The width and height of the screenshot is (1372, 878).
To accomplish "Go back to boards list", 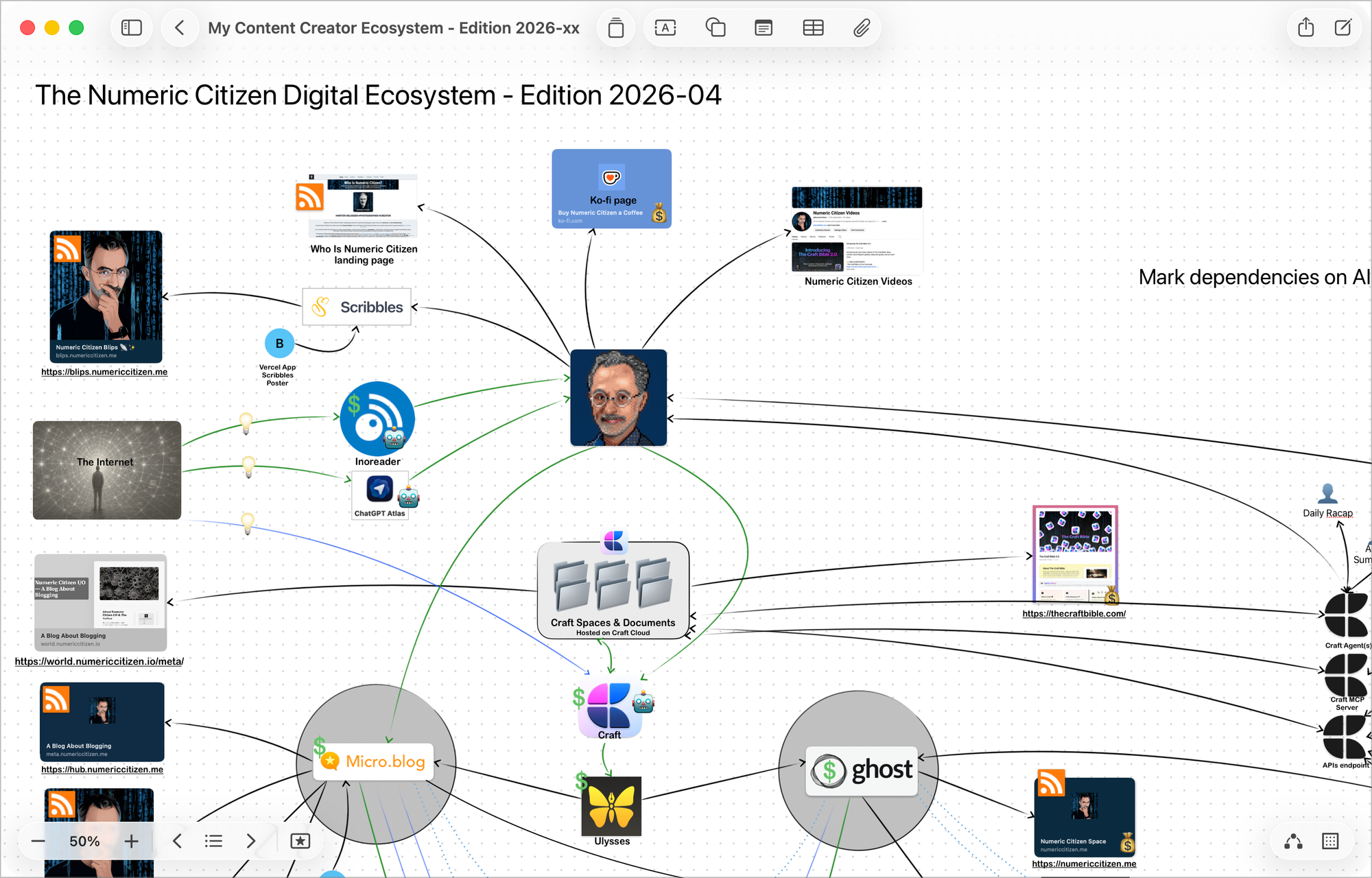I will pyautogui.click(x=180, y=28).
